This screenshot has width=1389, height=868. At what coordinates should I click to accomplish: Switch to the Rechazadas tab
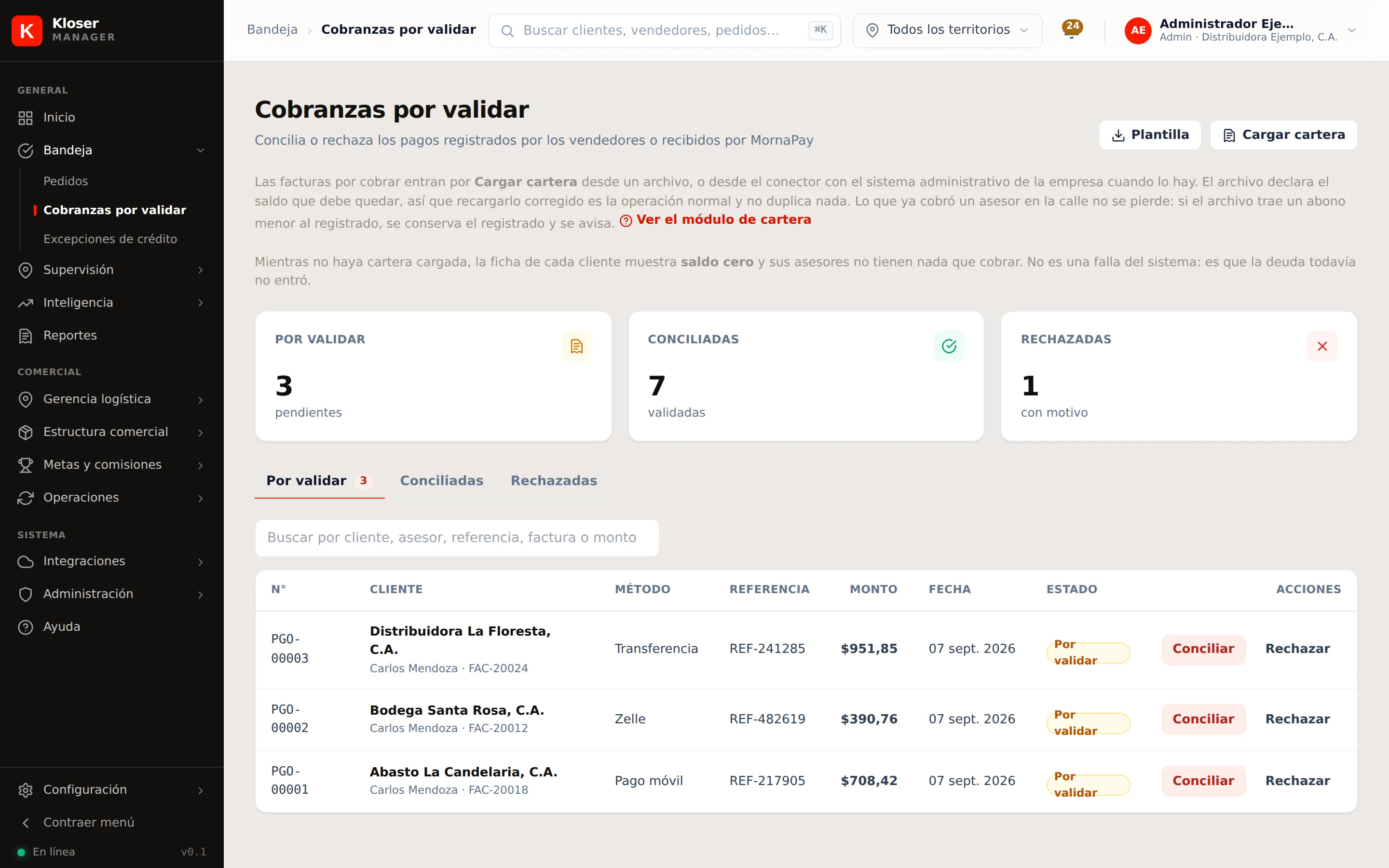pyautogui.click(x=554, y=480)
